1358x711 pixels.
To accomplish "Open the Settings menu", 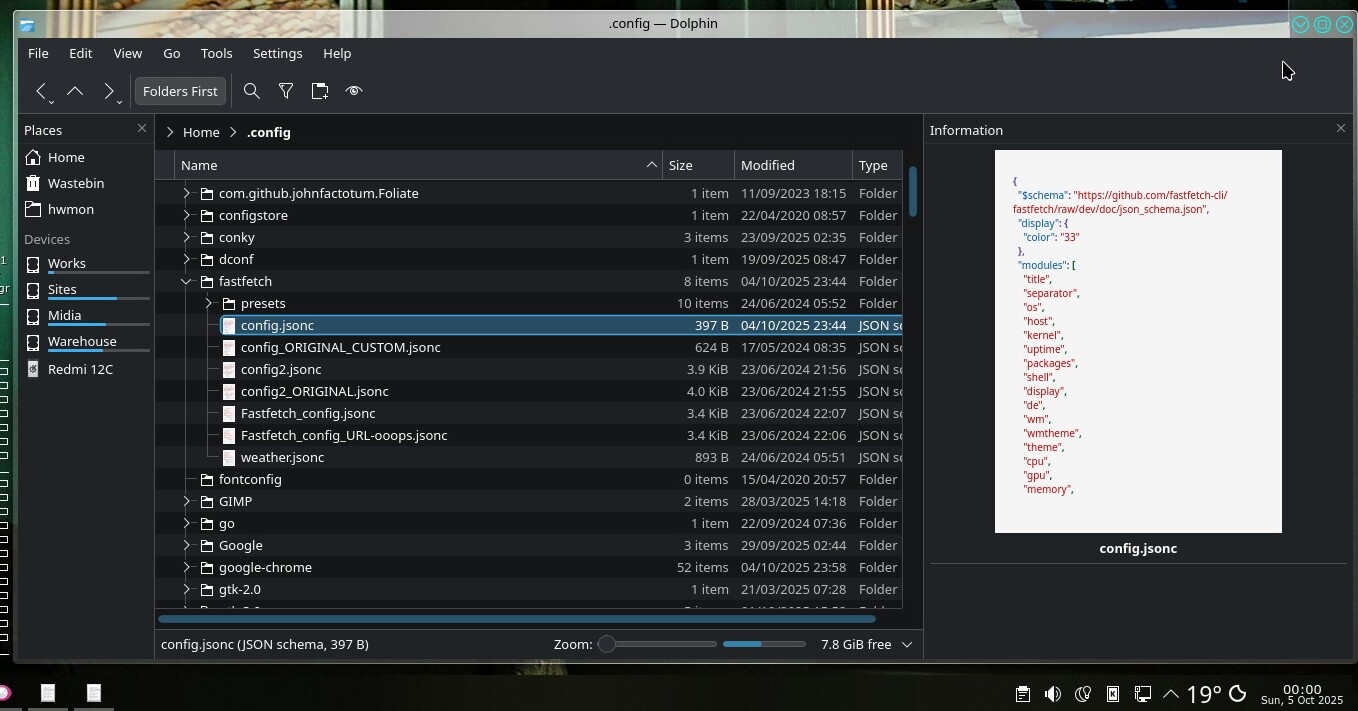I will pos(277,53).
